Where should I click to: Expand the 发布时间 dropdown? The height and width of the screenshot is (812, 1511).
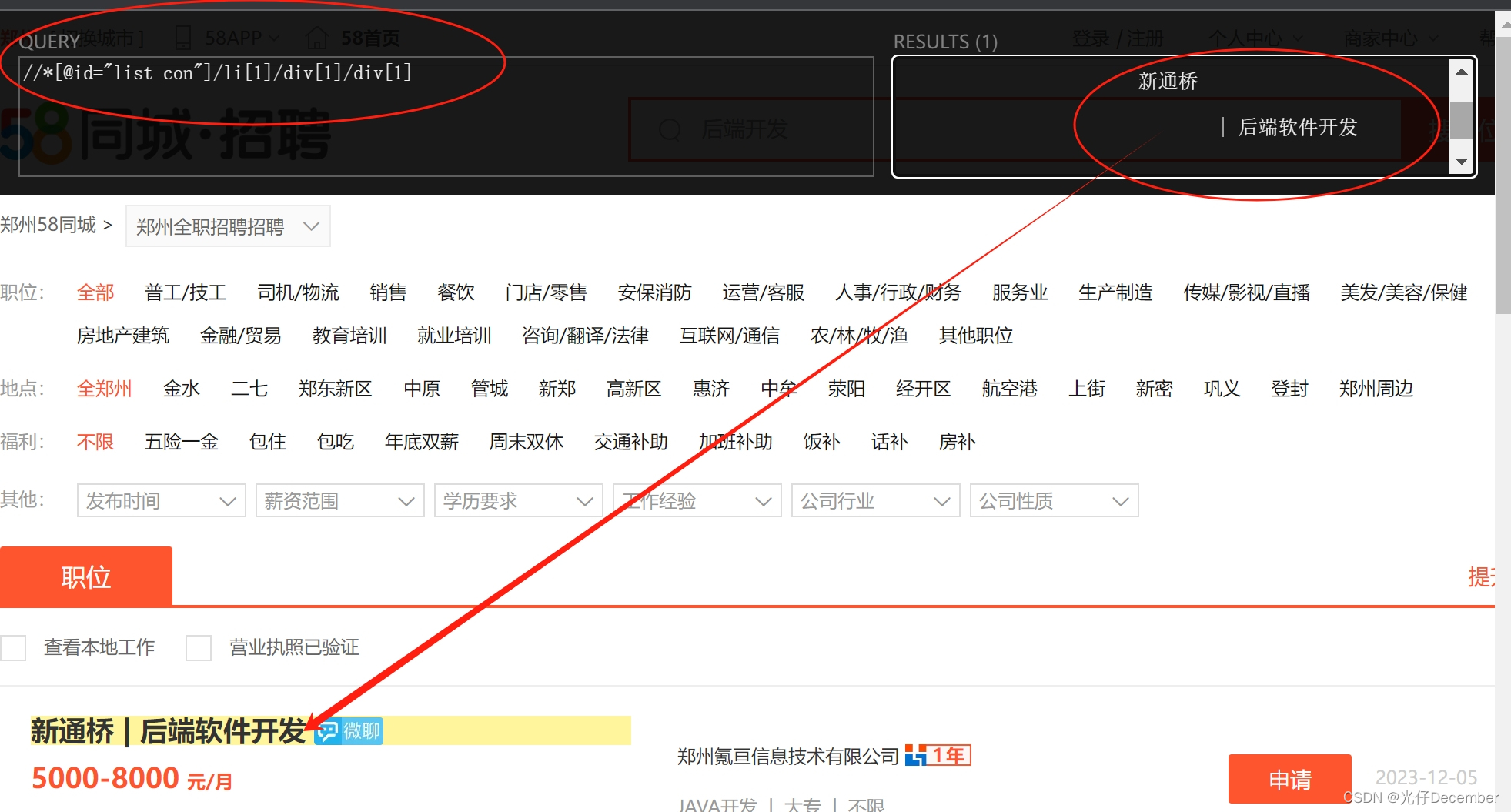click(161, 501)
